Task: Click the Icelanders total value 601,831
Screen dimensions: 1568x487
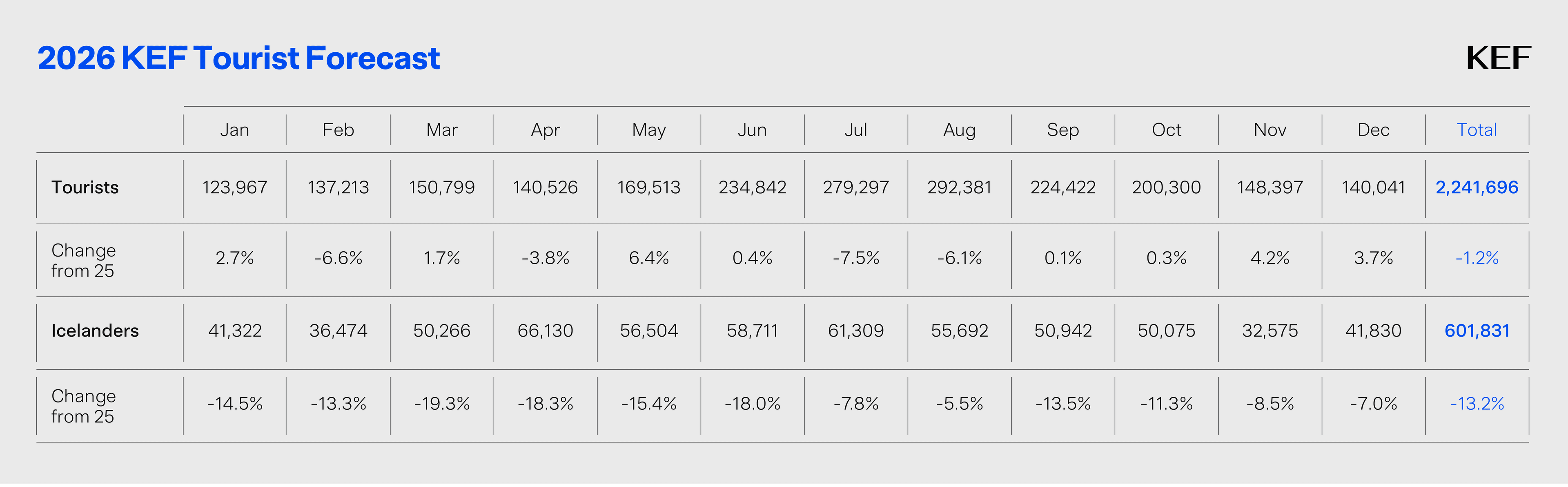Action: click(x=1476, y=331)
